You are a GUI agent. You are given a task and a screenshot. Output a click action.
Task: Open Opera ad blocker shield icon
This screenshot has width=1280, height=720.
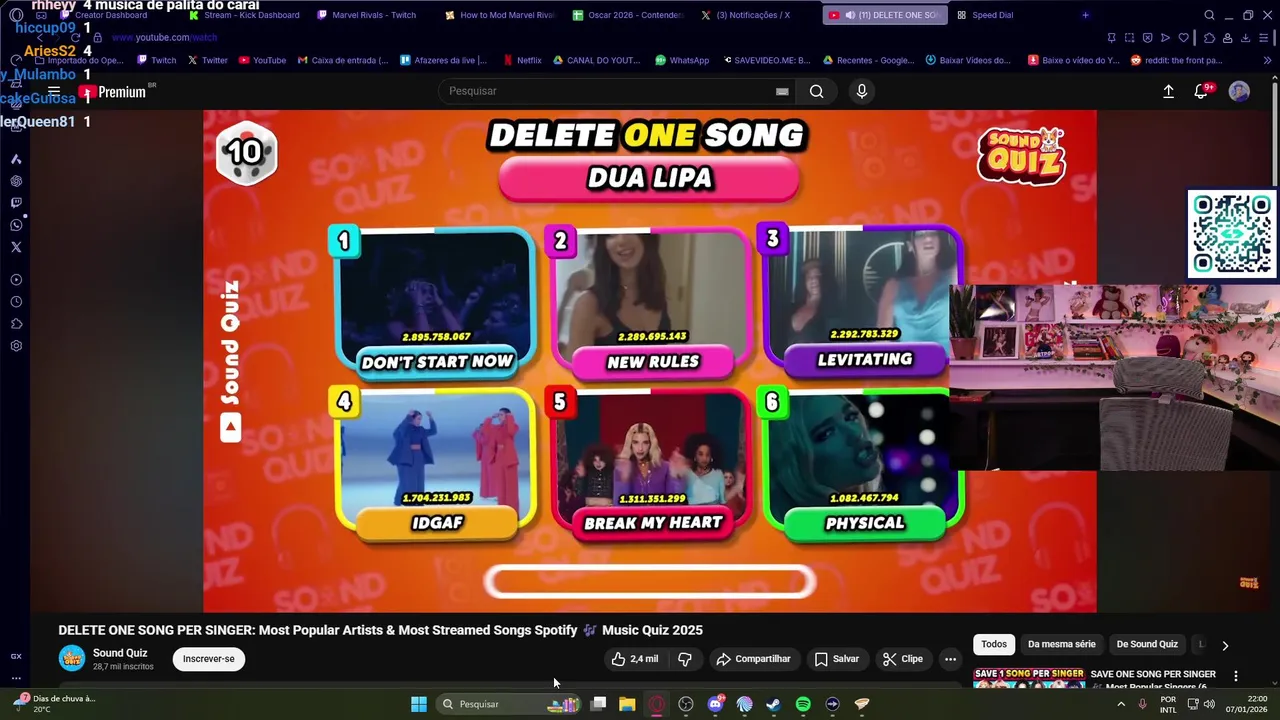[x=1147, y=38]
